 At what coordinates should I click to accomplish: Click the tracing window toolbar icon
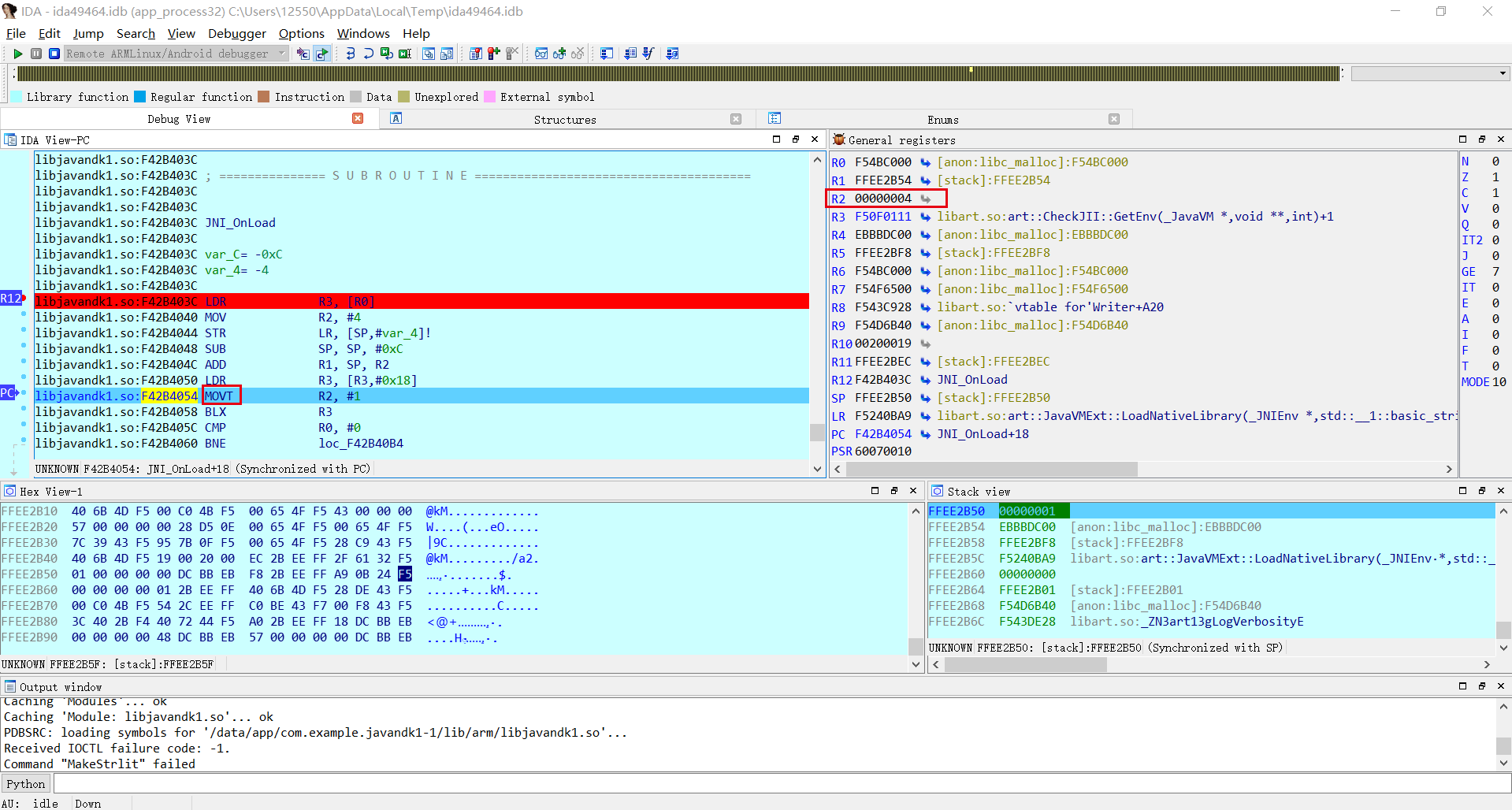[607, 54]
